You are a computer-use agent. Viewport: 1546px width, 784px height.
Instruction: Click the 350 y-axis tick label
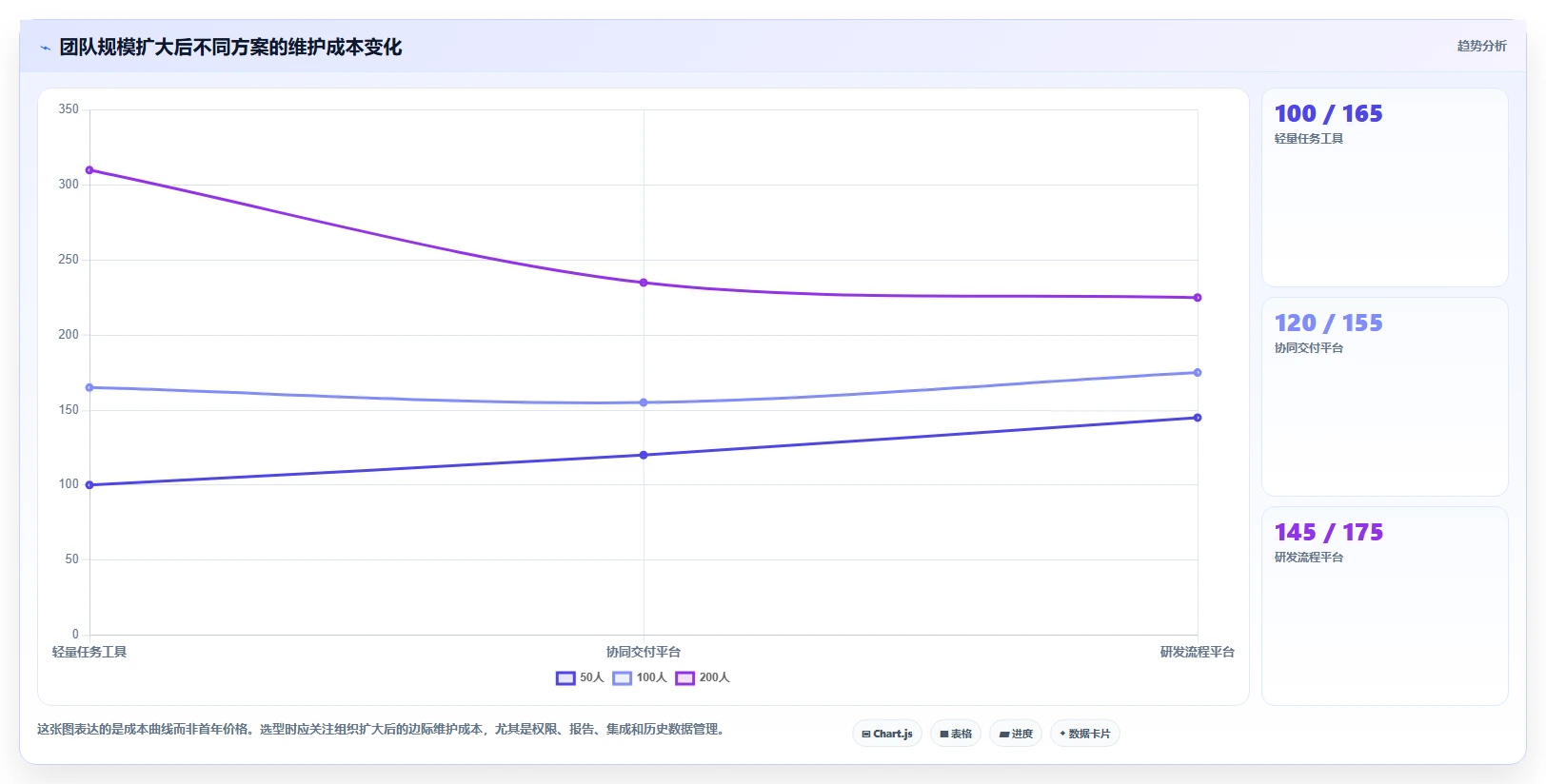tap(69, 109)
